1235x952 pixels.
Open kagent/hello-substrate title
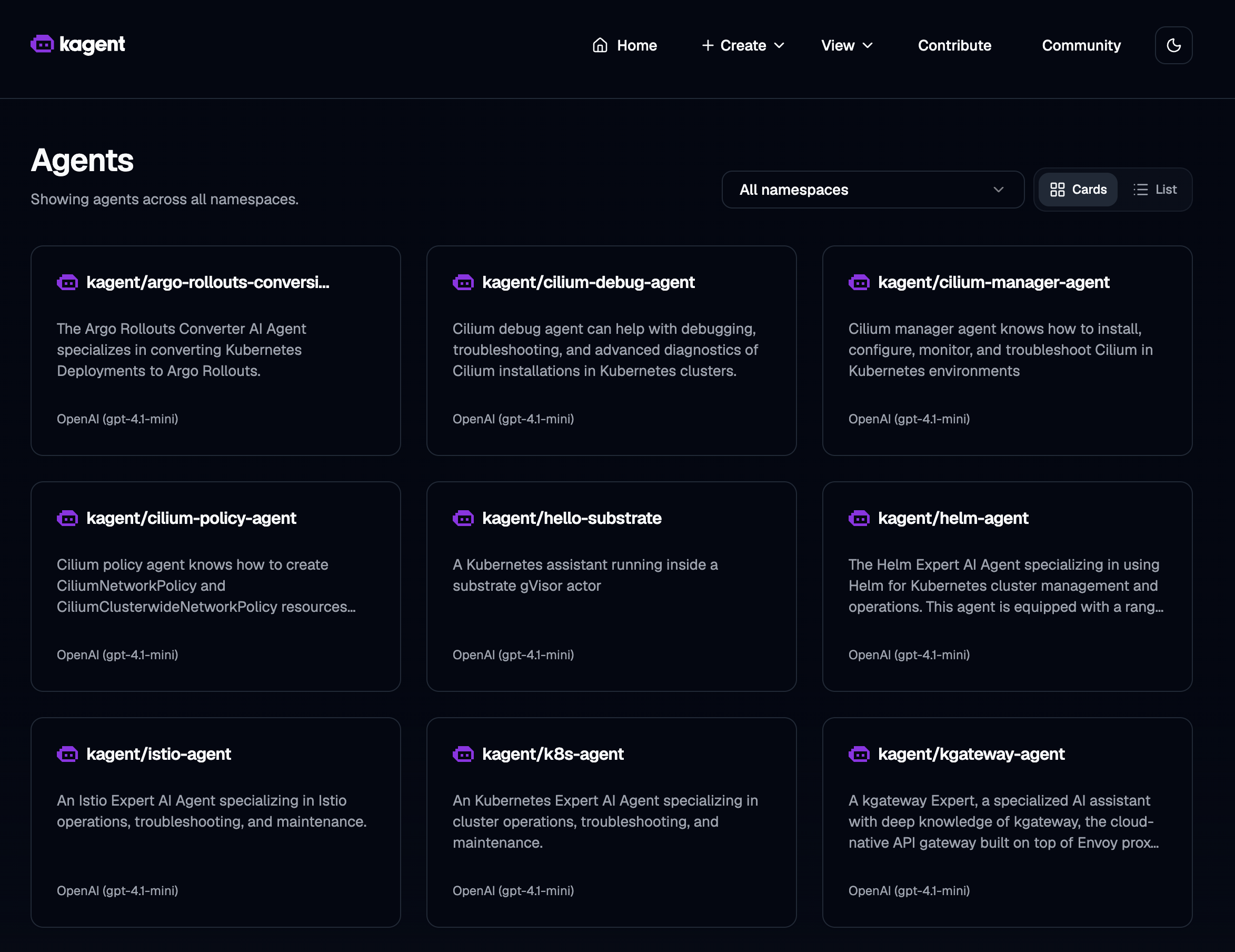coord(572,518)
